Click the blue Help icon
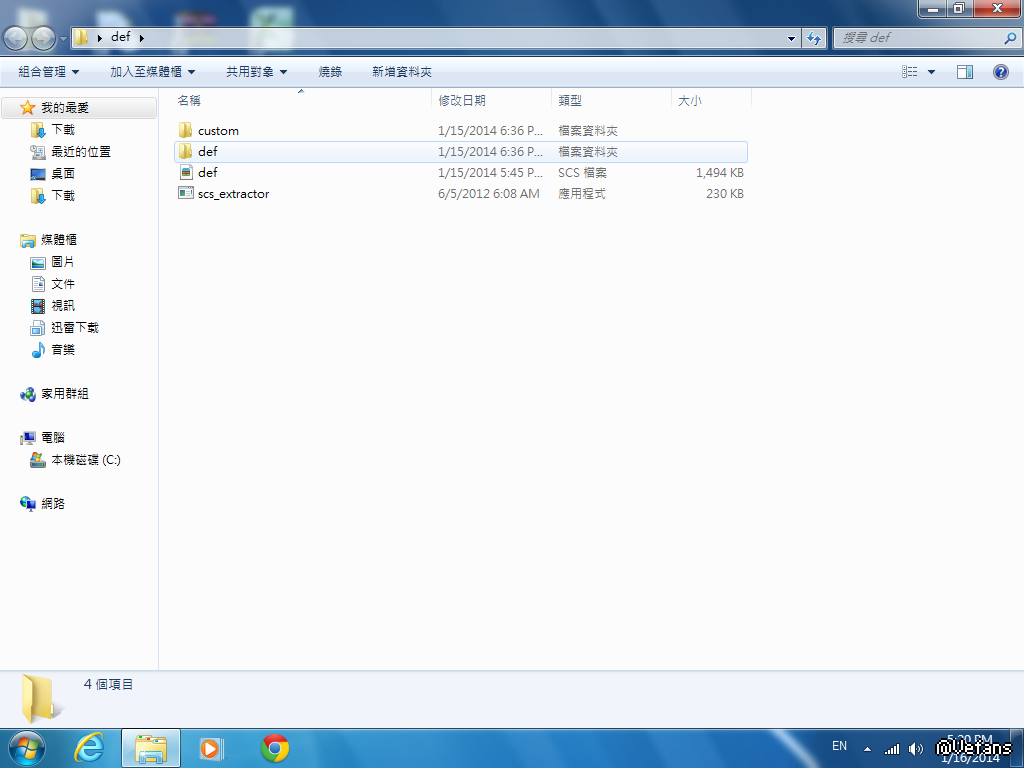 1000,72
